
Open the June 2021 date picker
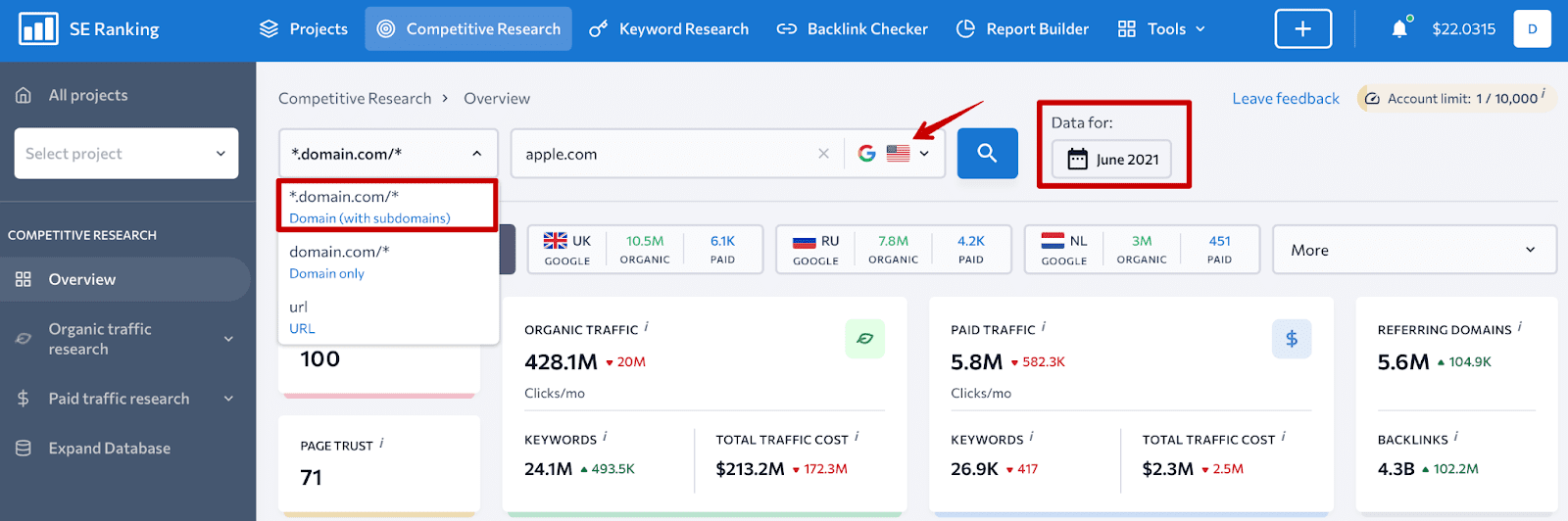pyautogui.click(x=1111, y=159)
